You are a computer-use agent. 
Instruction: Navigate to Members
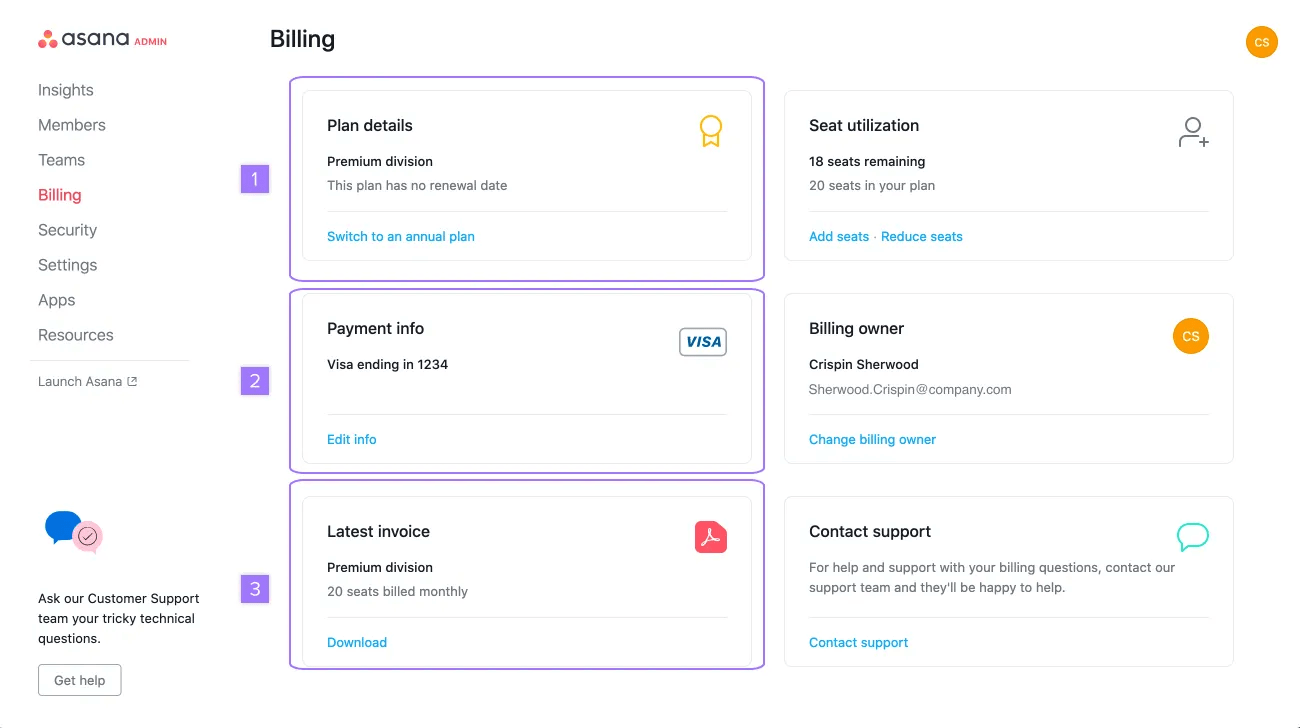click(x=71, y=124)
